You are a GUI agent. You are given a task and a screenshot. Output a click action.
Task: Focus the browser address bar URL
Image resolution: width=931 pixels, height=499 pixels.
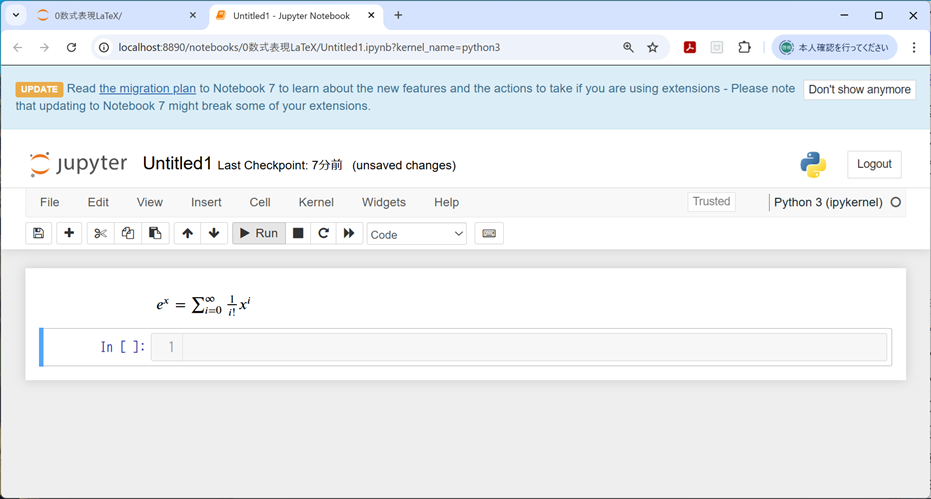pos(309,48)
